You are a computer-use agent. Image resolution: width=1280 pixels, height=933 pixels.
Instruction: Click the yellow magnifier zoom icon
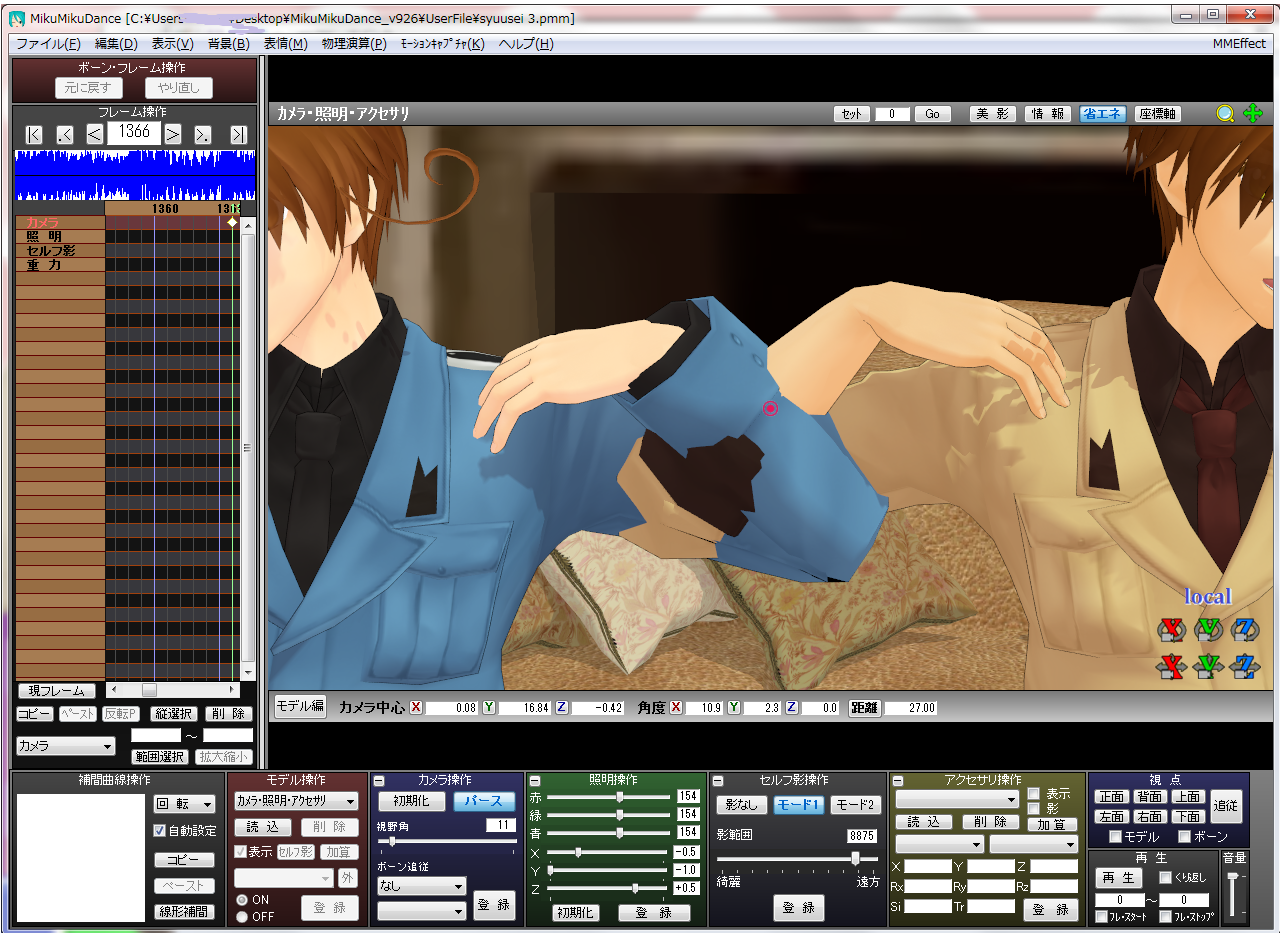(1225, 114)
